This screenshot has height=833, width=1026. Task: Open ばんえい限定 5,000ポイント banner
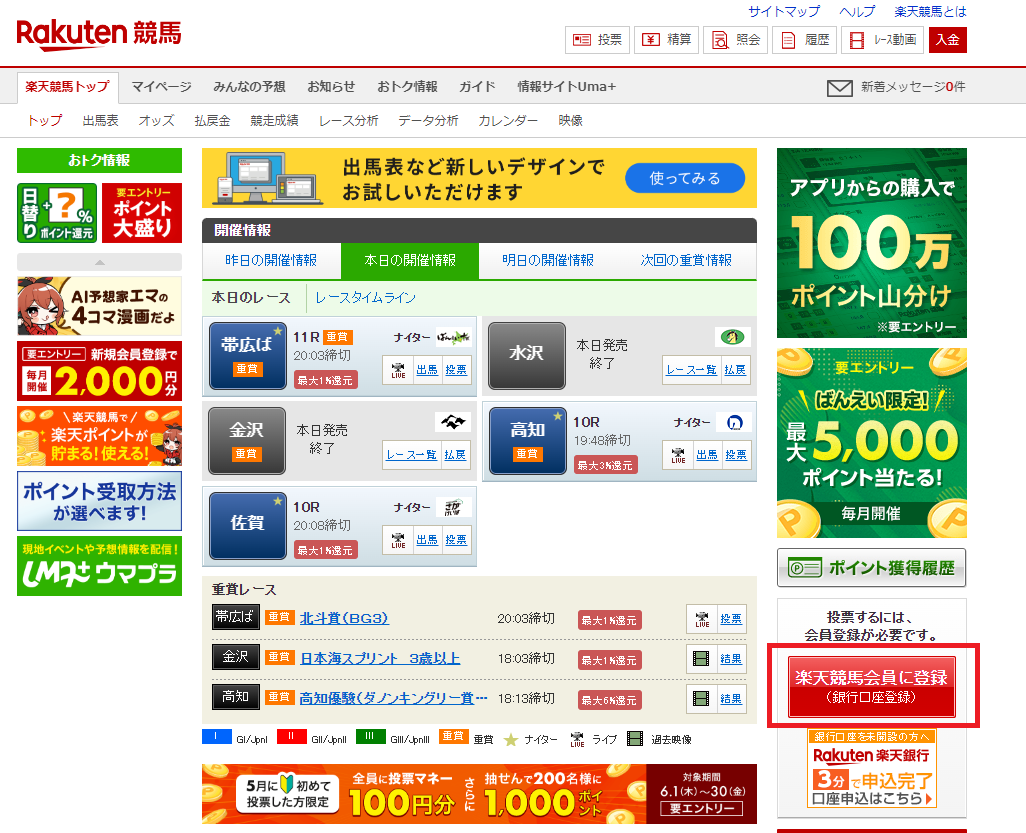click(x=872, y=443)
